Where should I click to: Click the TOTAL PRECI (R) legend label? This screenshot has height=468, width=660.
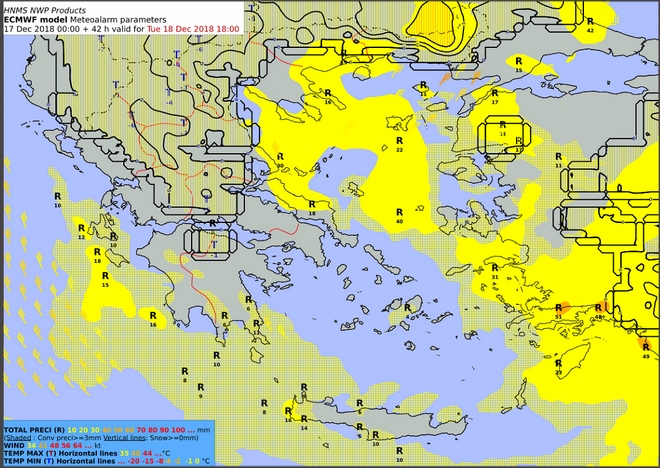tap(32, 428)
